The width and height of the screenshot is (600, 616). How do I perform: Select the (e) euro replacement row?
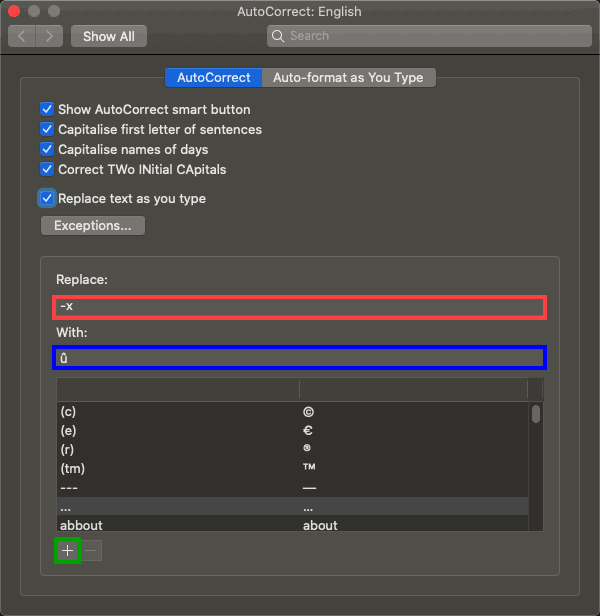pos(292,431)
